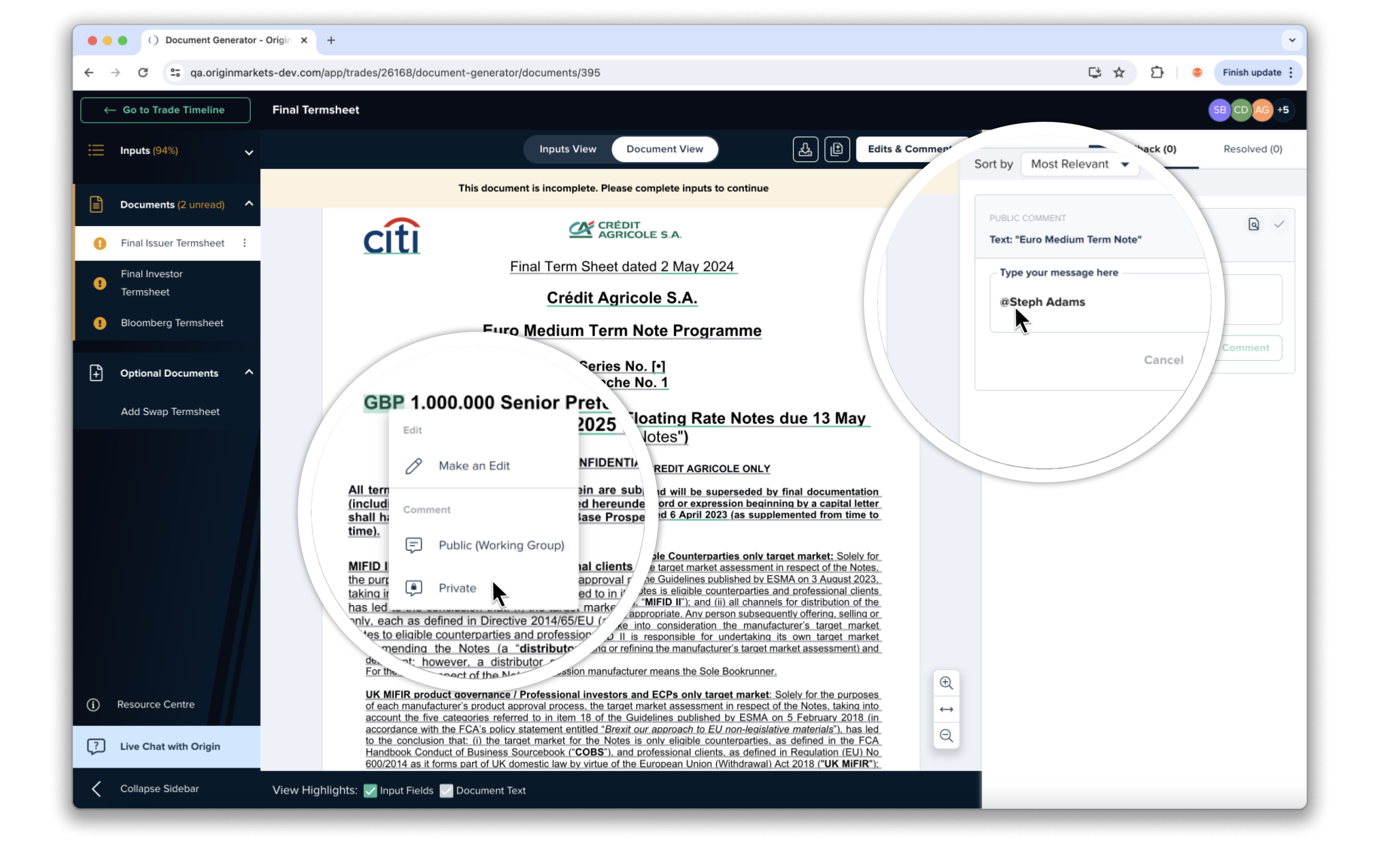This screenshot has height=868, width=1390.
Task: Select Private comment from context menu
Action: coord(456,588)
